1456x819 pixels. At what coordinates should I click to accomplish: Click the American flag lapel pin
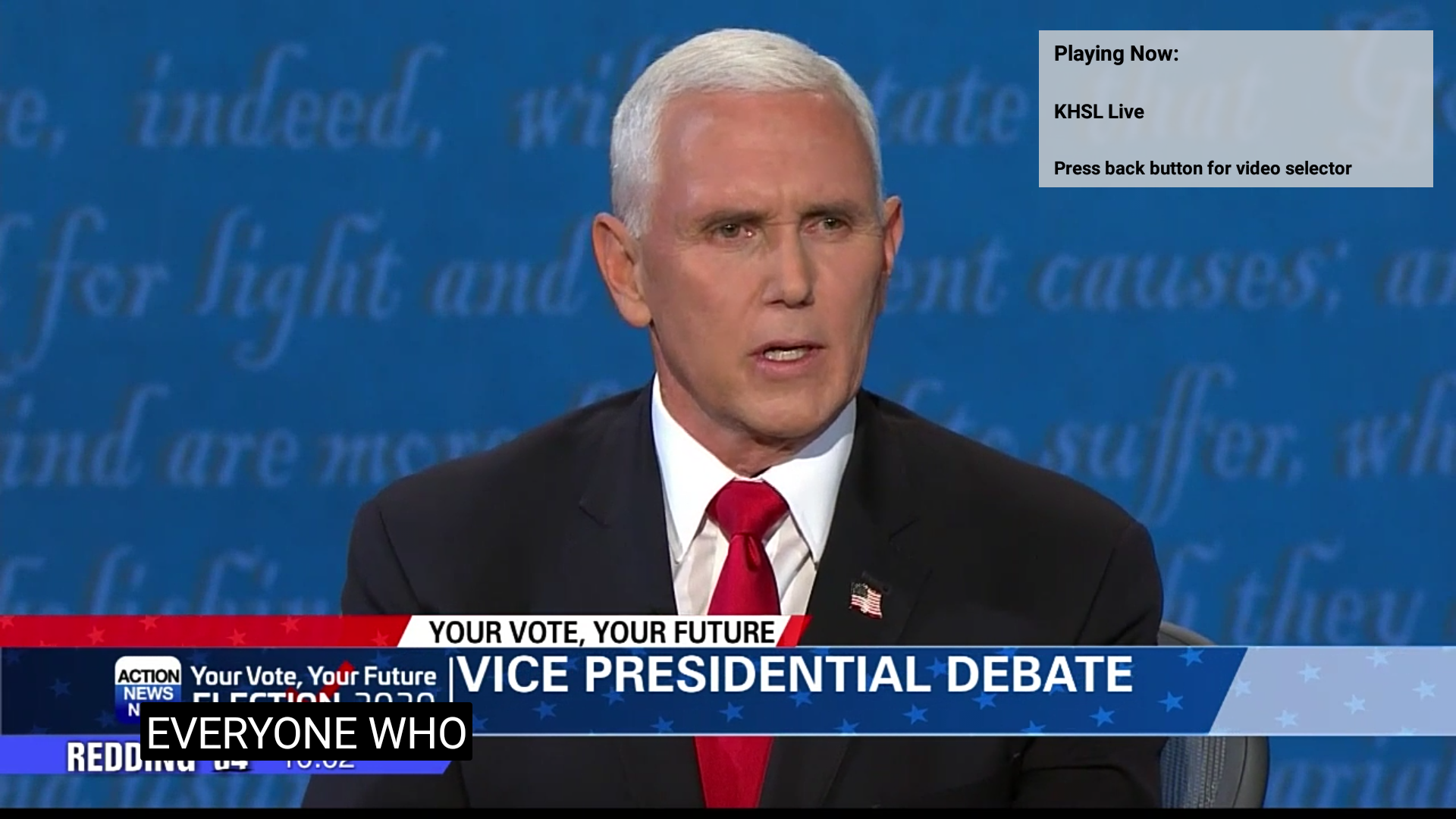coord(866,597)
